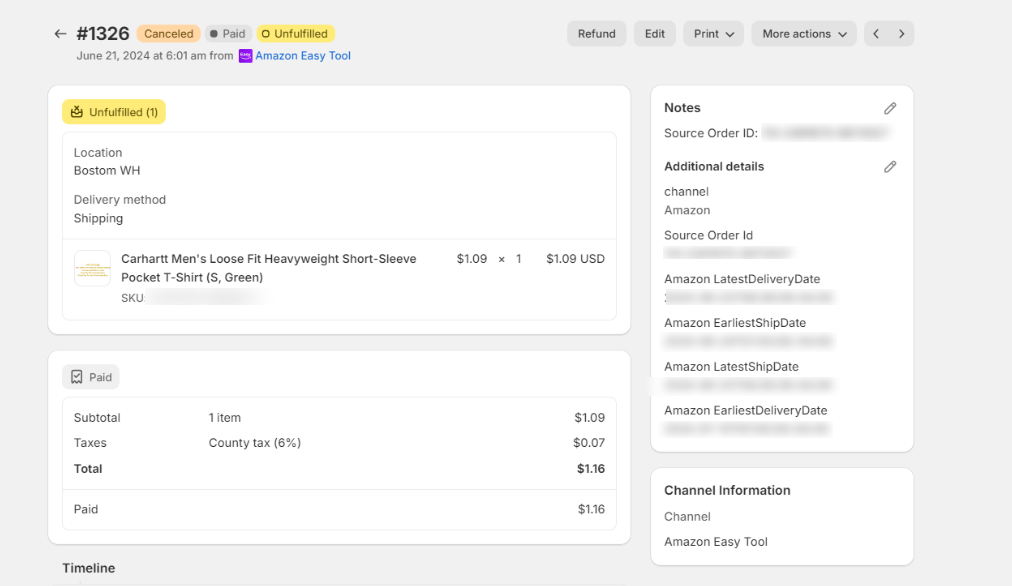Viewport: 1012px width, 586px height.
Task: Click the fulfillment box icon on Unfulfilled badge
Action: click(x=77, y=112)
